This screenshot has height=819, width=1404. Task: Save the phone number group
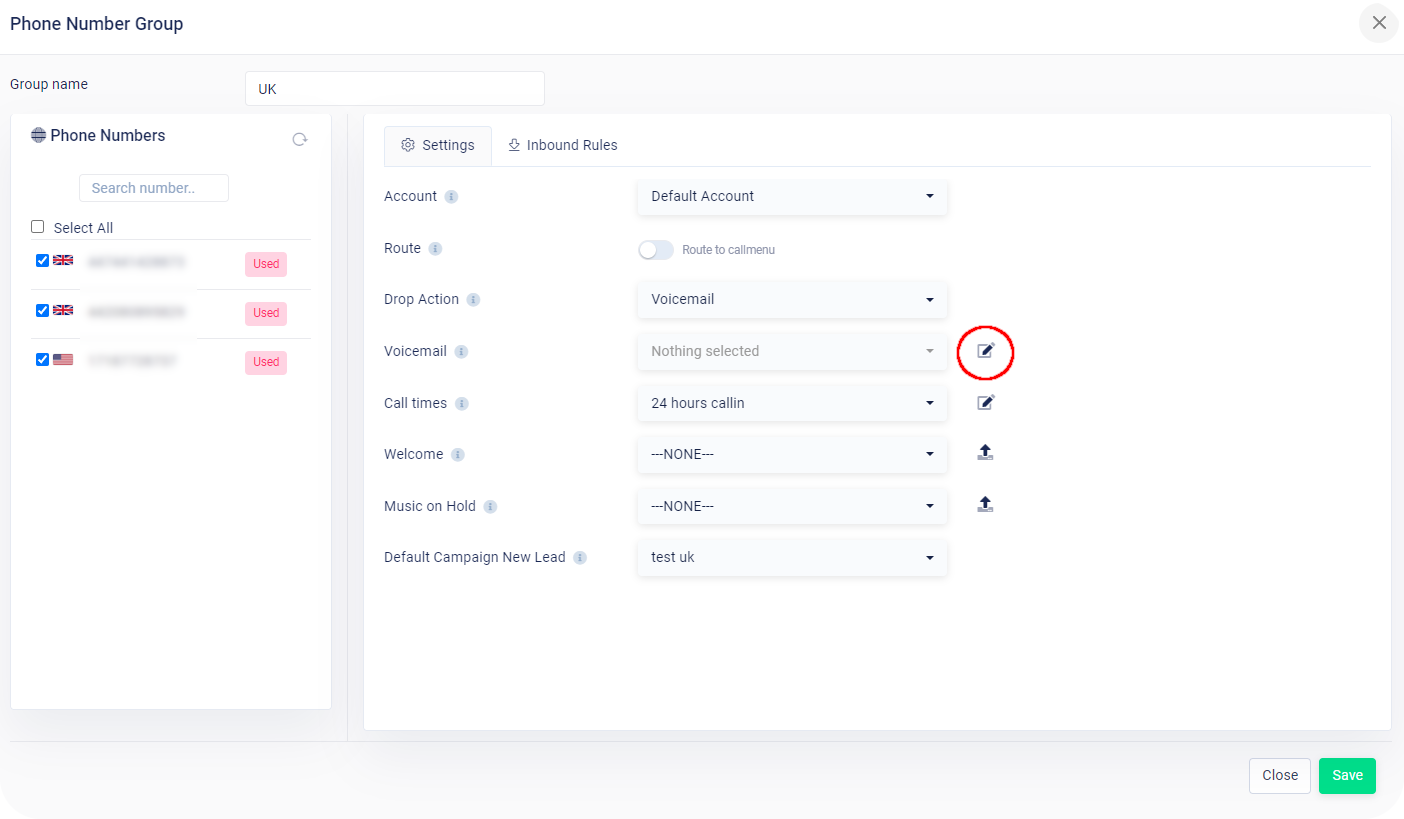tap(1347, 775)
